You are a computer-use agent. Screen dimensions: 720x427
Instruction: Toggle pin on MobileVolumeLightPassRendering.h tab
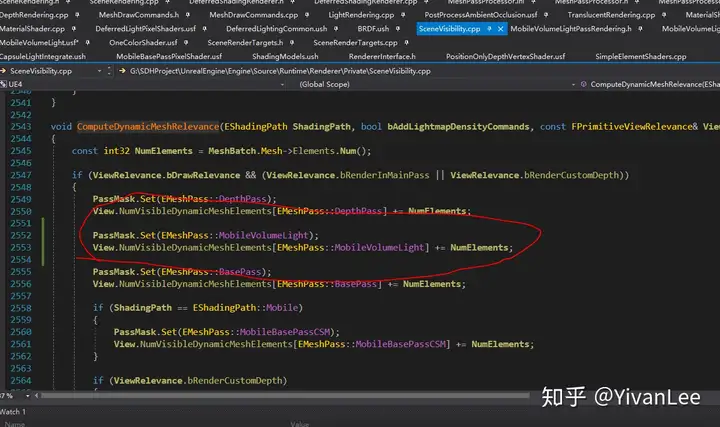(x=640, y=28)
